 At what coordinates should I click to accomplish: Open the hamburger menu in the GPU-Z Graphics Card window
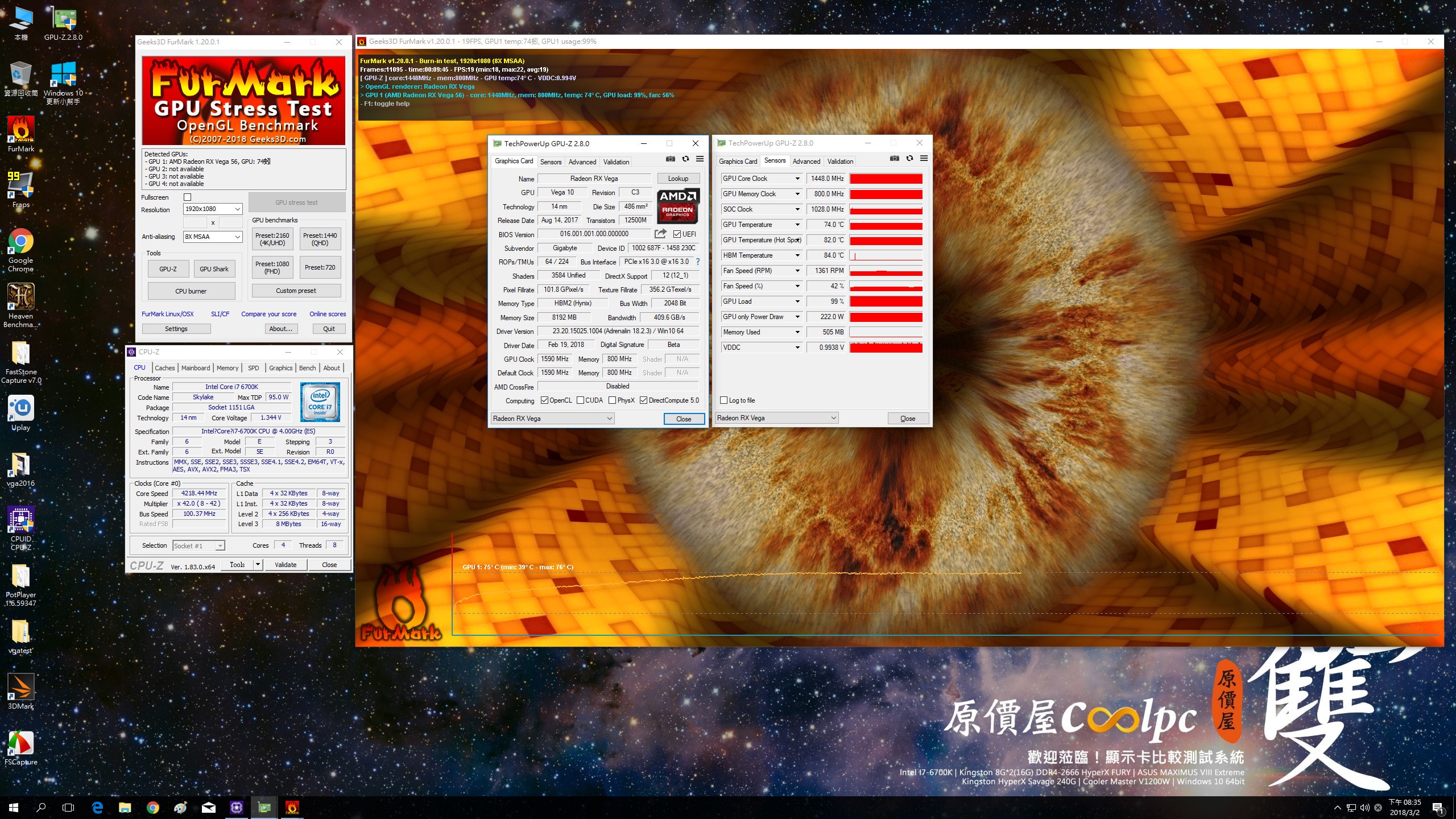700,159
